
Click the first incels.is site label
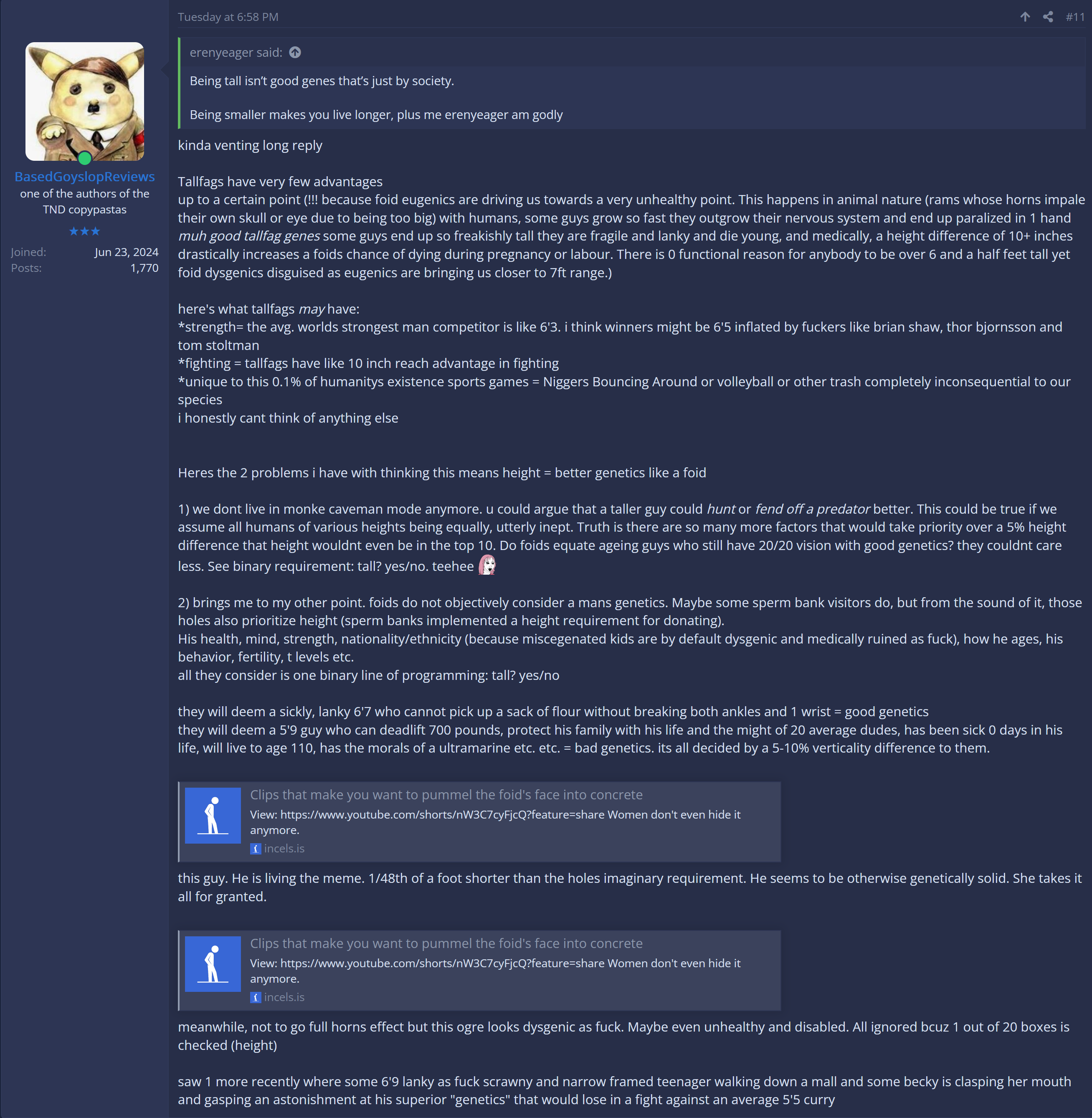(x=284, y=848)
